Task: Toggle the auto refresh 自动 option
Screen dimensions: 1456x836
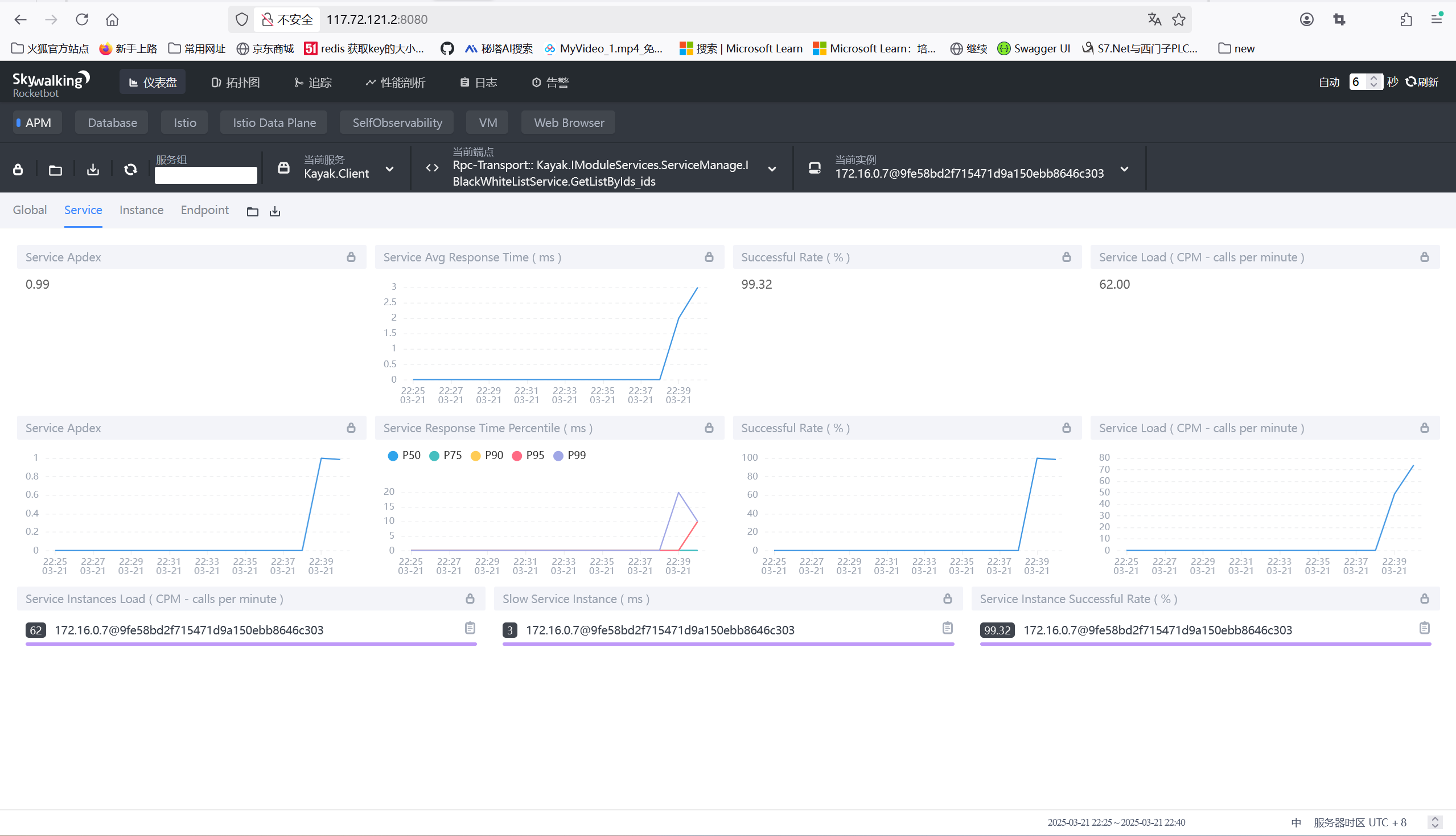Action: pos(1329,82)
